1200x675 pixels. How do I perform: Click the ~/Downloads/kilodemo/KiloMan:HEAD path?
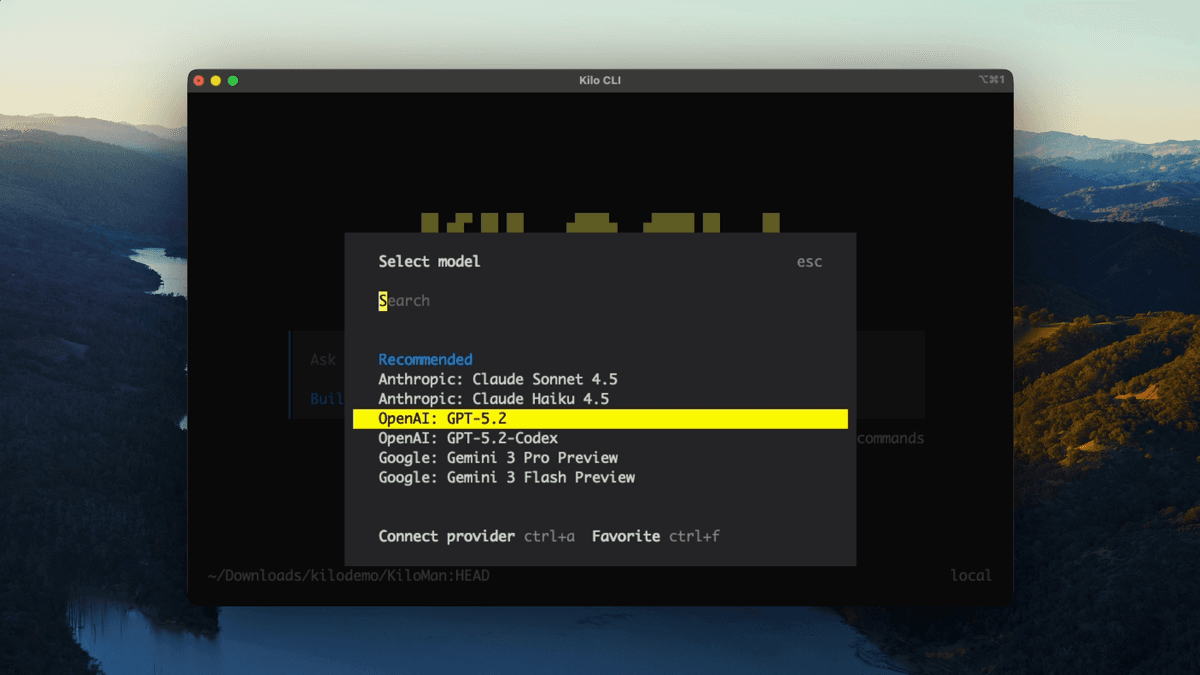point(348,576)
